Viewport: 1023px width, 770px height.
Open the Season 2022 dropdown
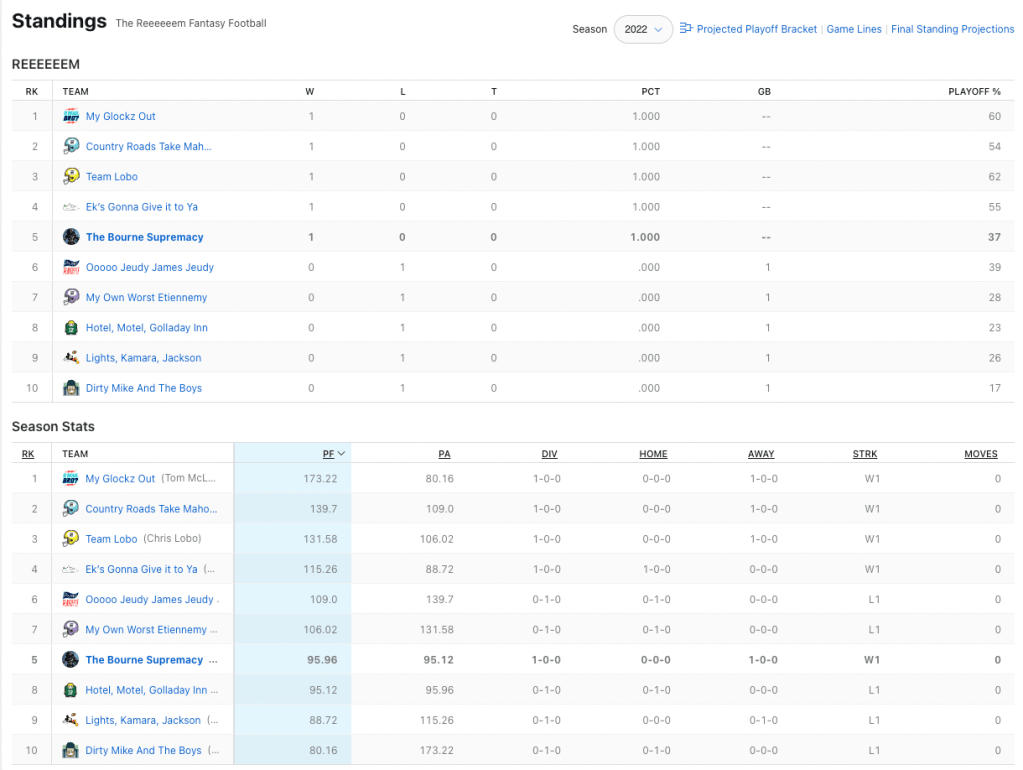643,30
